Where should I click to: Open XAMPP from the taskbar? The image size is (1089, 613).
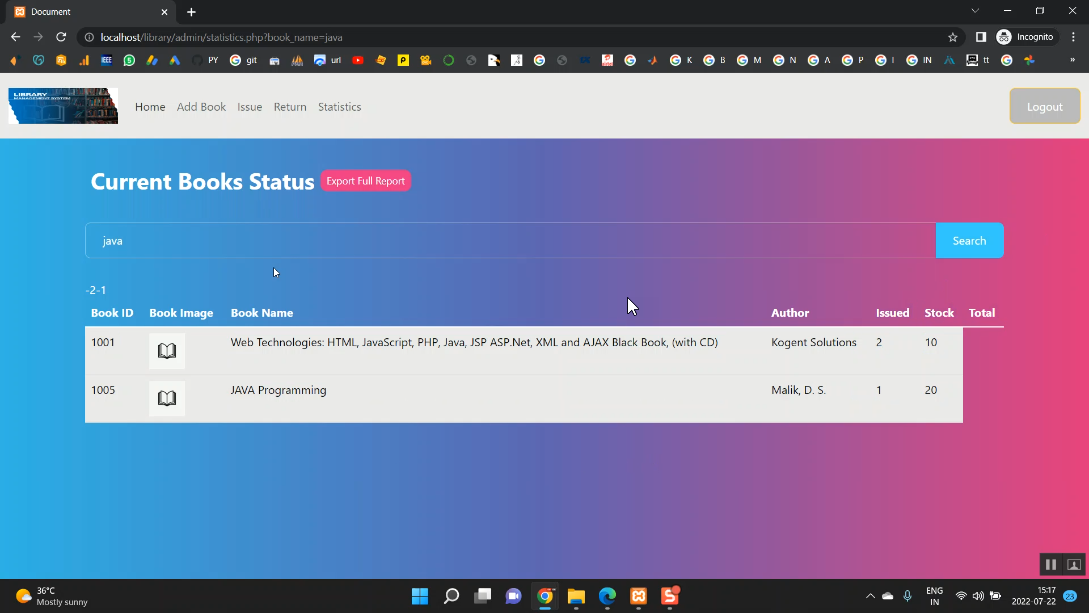pyautogui.click(x=638, y=596)
